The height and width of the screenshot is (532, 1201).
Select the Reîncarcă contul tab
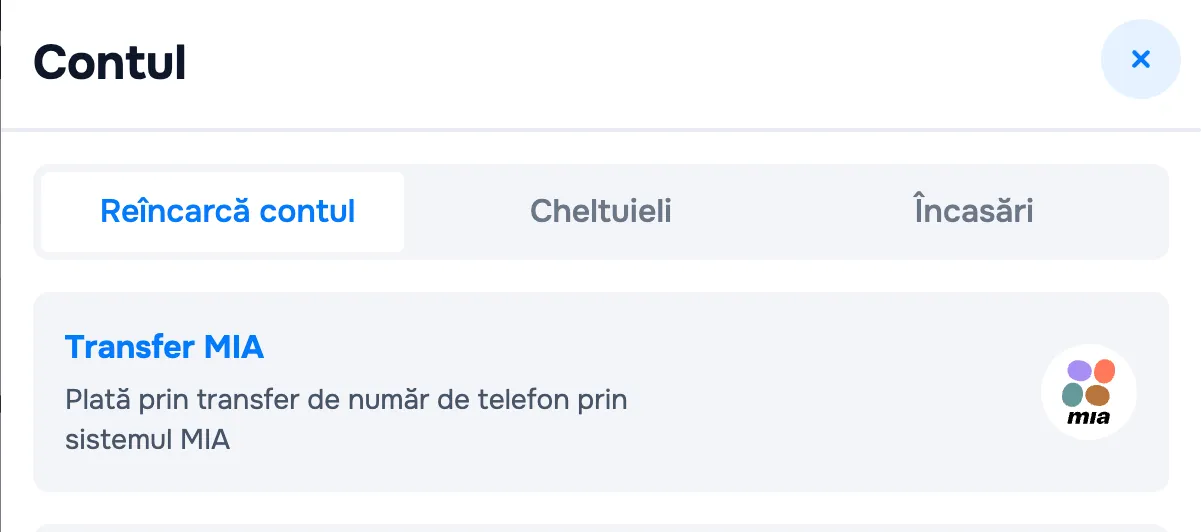pyautogui.click(x=227, y=212)
